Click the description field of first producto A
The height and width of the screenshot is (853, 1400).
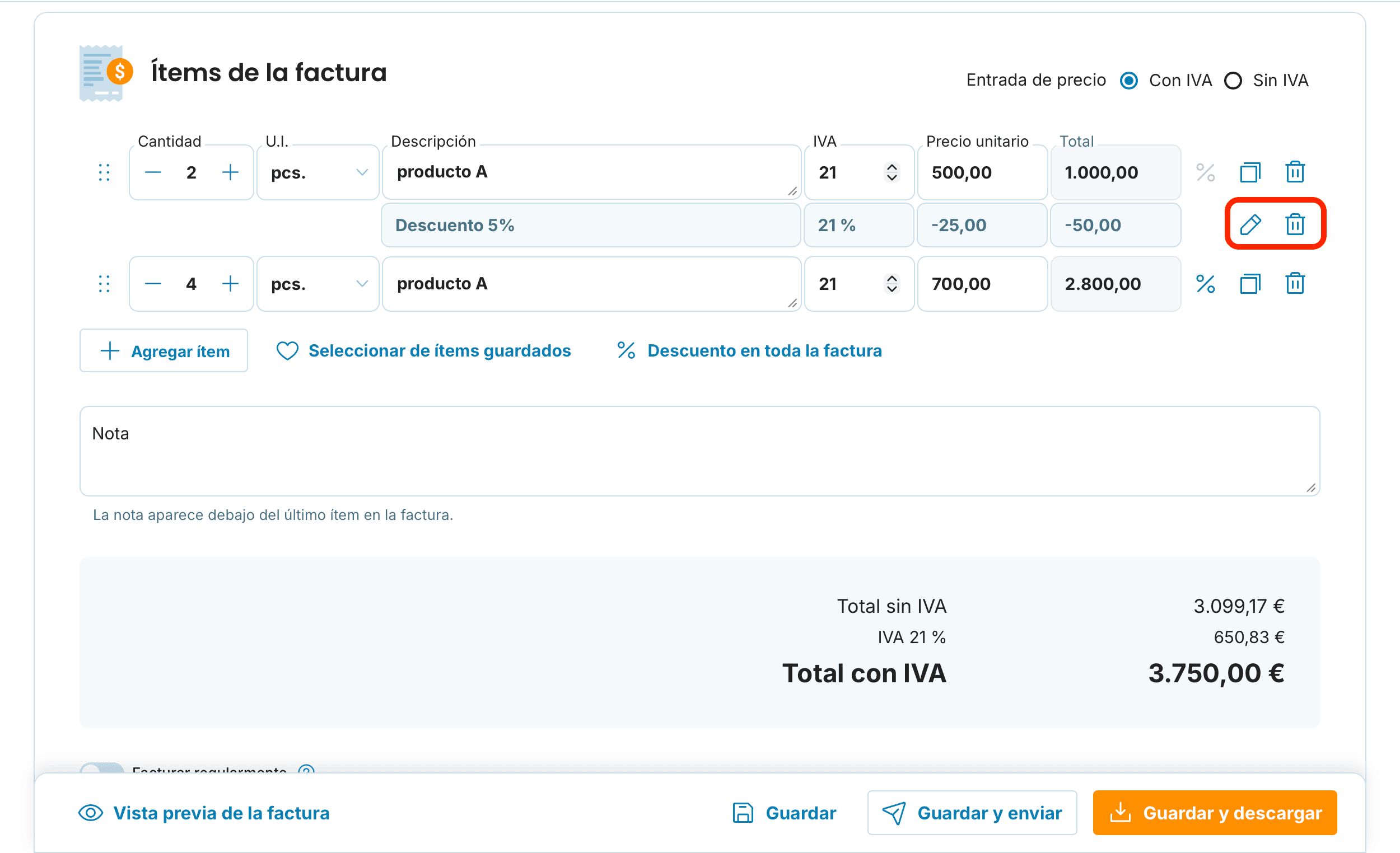pyautogui.click(x=591, y=172)
